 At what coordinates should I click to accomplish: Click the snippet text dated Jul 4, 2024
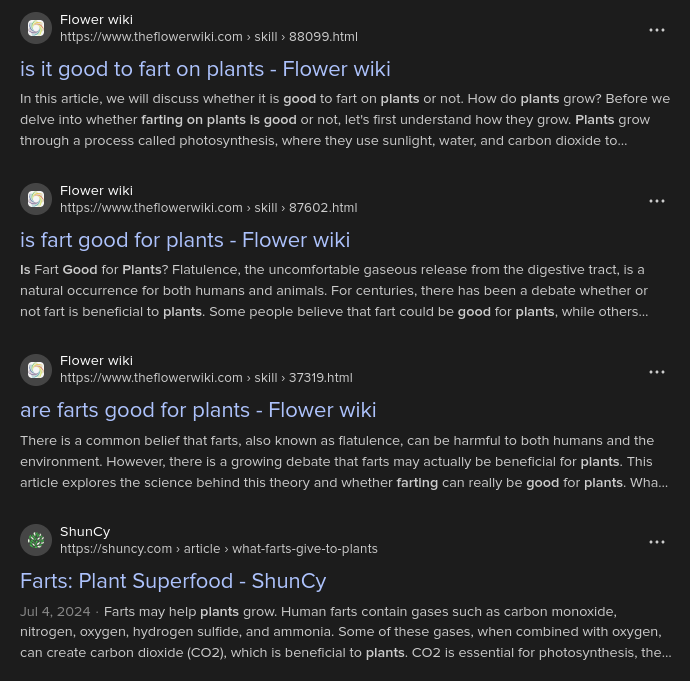[x=345, y=632]
